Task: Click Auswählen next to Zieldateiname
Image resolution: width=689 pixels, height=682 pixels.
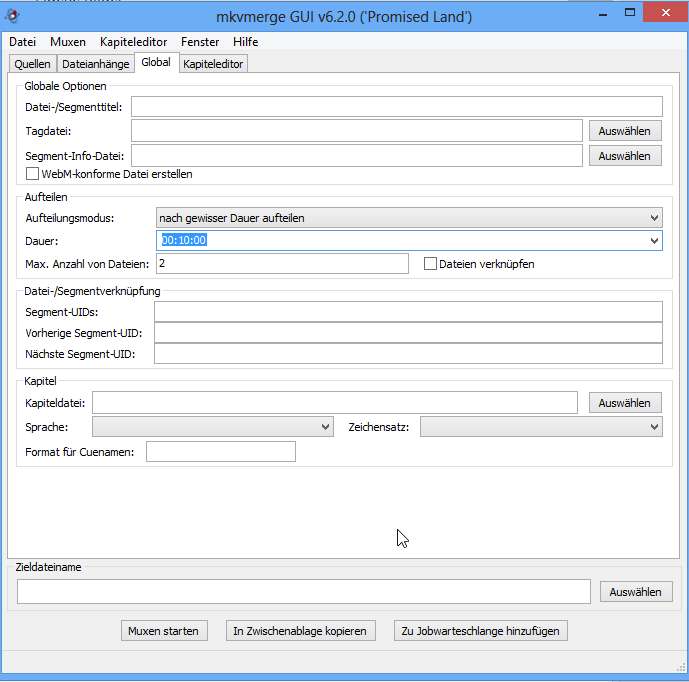Action: click(636, 592)
